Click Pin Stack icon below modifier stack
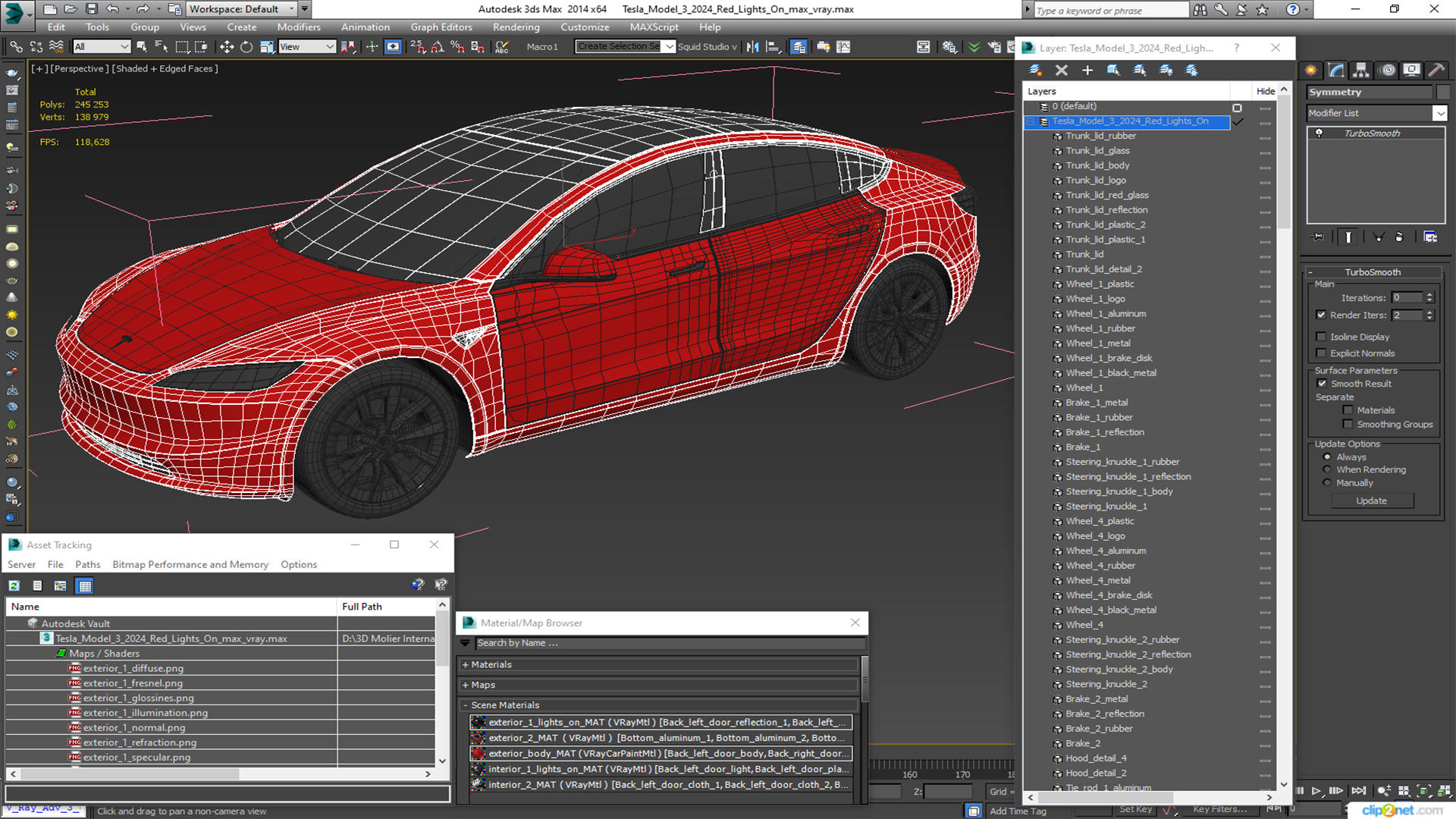 tap(1318, 237)
